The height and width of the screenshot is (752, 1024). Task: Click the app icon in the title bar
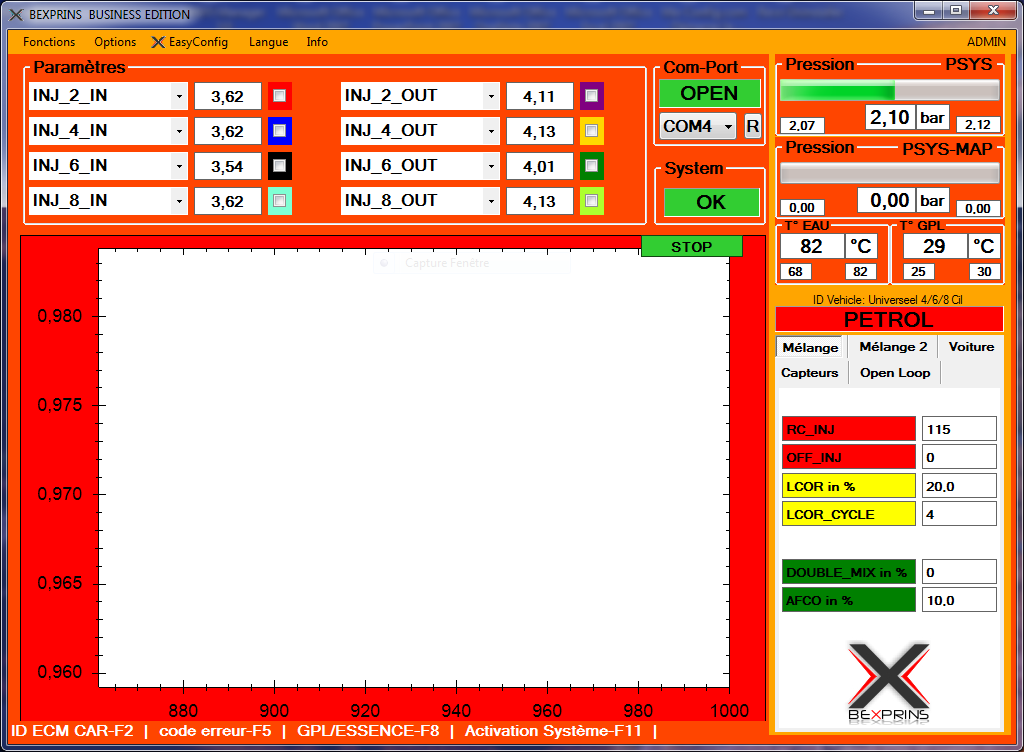click(15, 15)
